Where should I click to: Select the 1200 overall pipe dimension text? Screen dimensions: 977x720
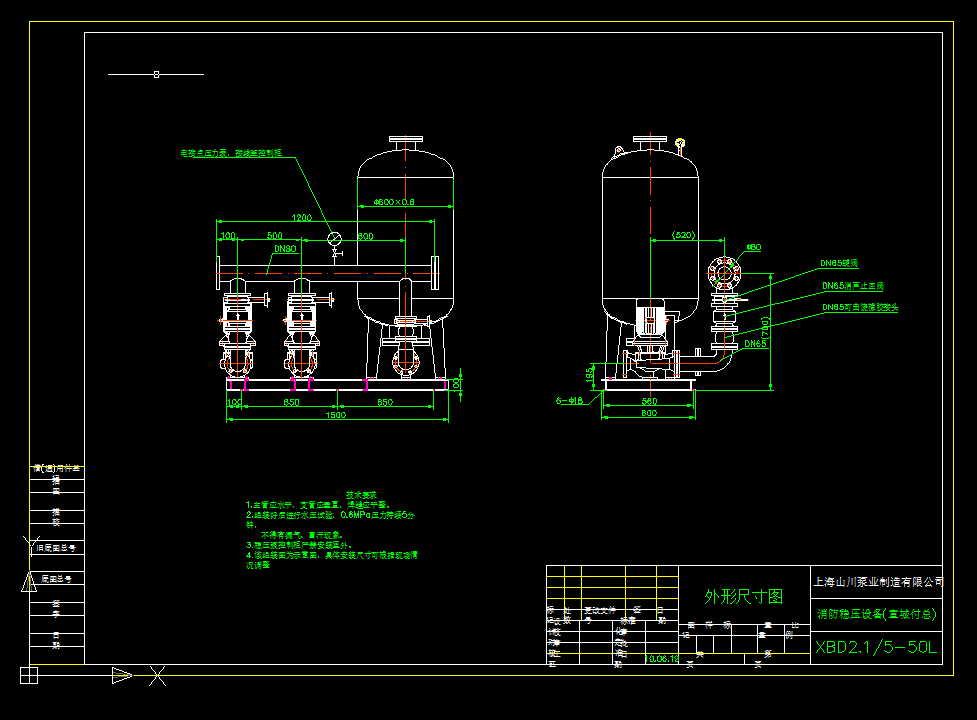302,217
